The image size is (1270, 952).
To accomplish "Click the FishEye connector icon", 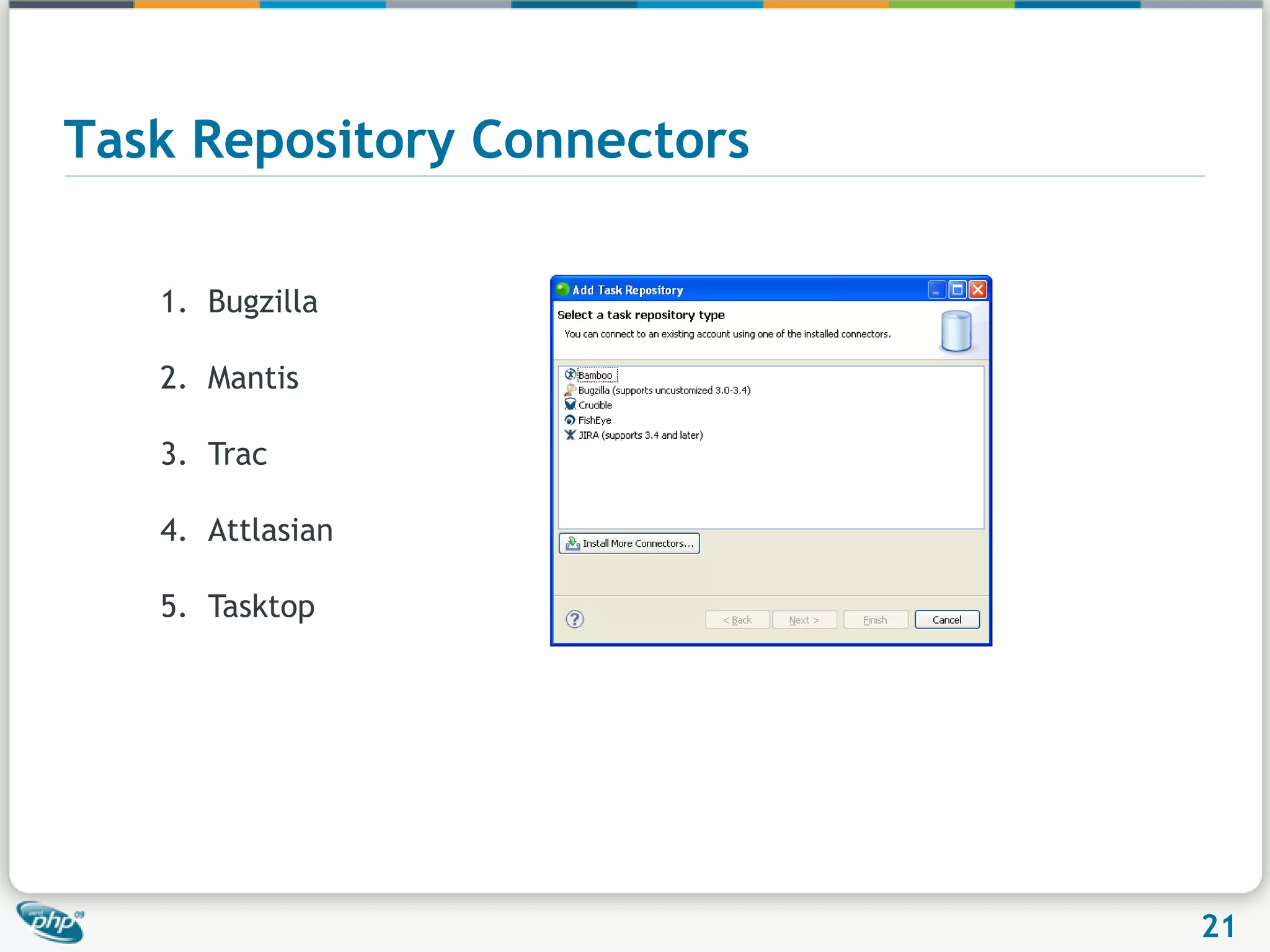I will 570,420.
